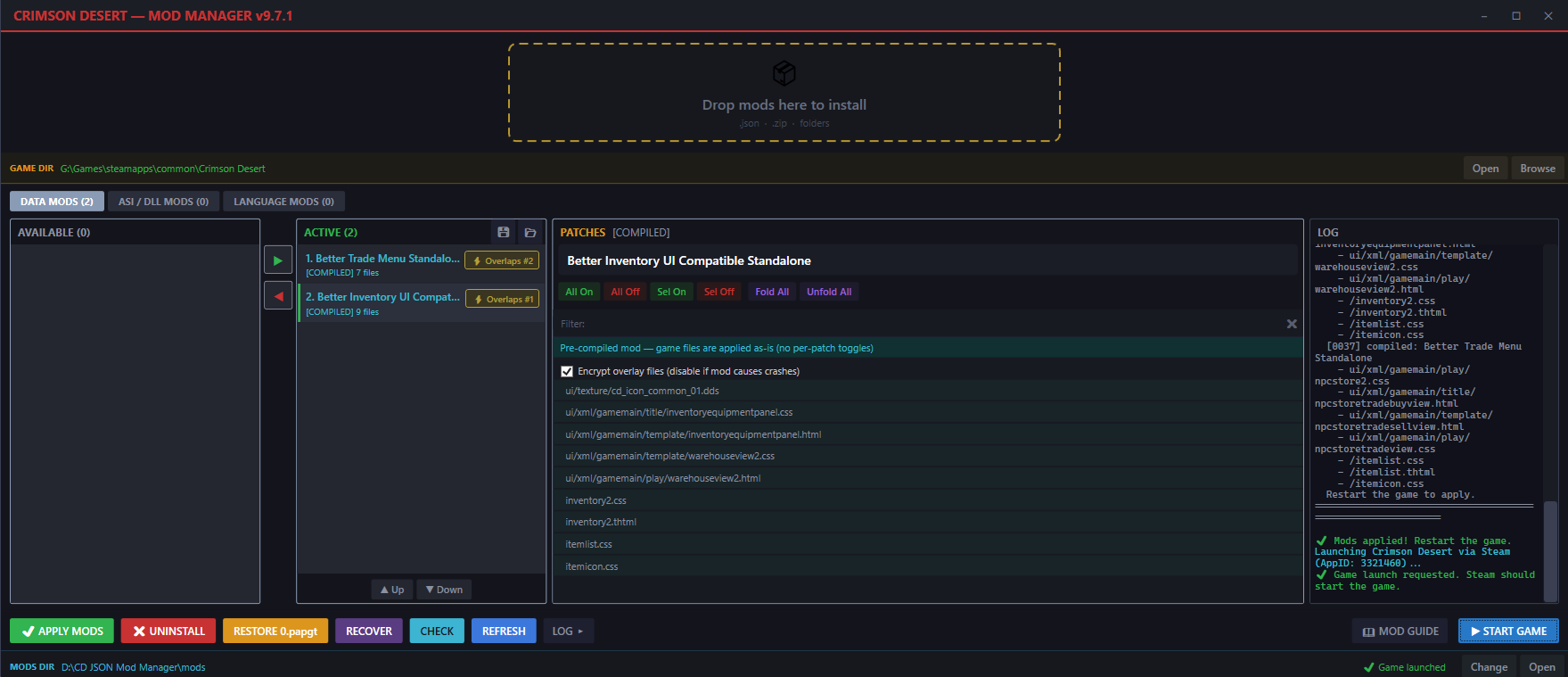Switch to LANGUAGE MODS tab
This screenshot has width=1568, height=677.
pyautogui.click(x=284, y=202)
